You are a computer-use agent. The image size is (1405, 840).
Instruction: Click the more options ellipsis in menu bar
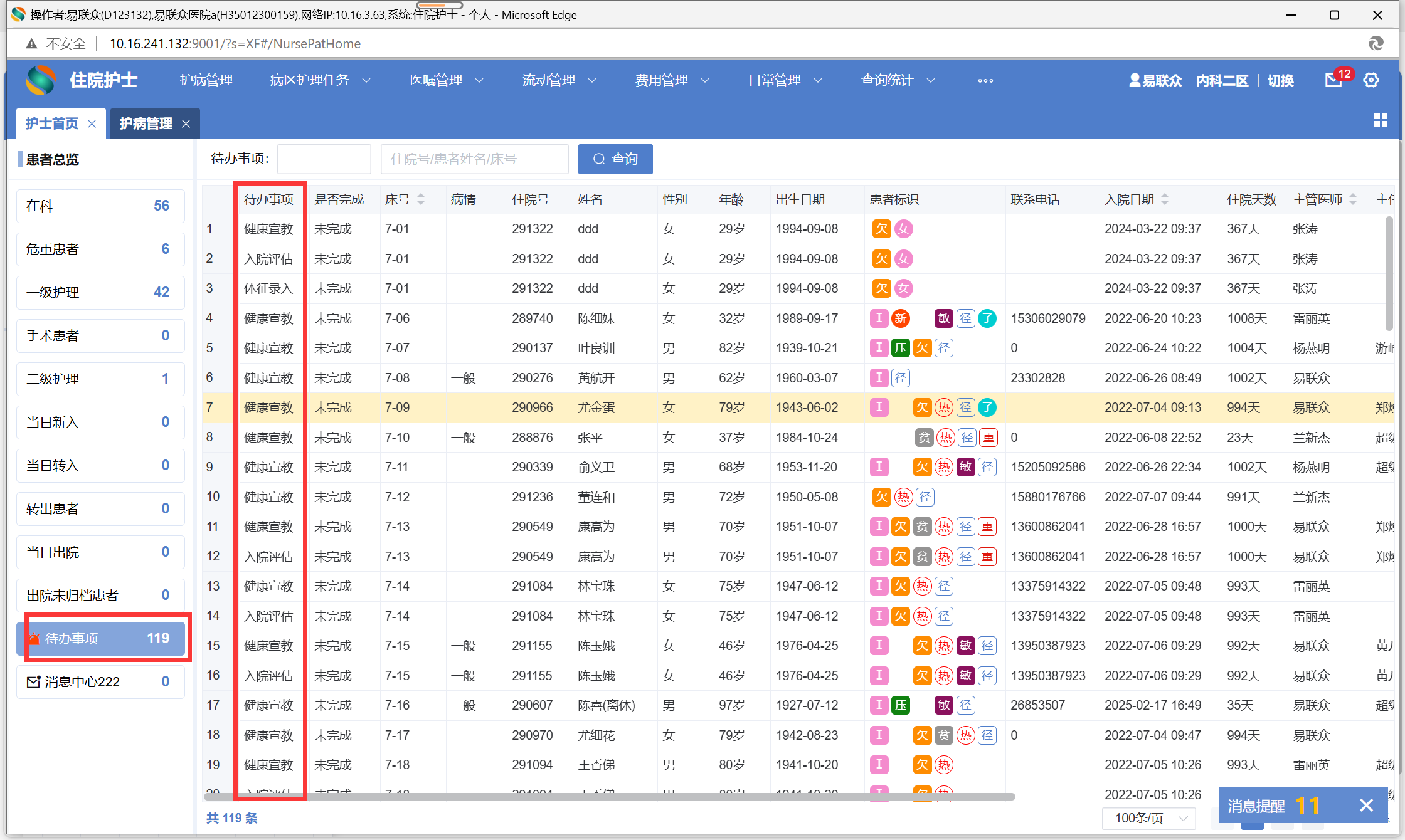tap(985, 80)
